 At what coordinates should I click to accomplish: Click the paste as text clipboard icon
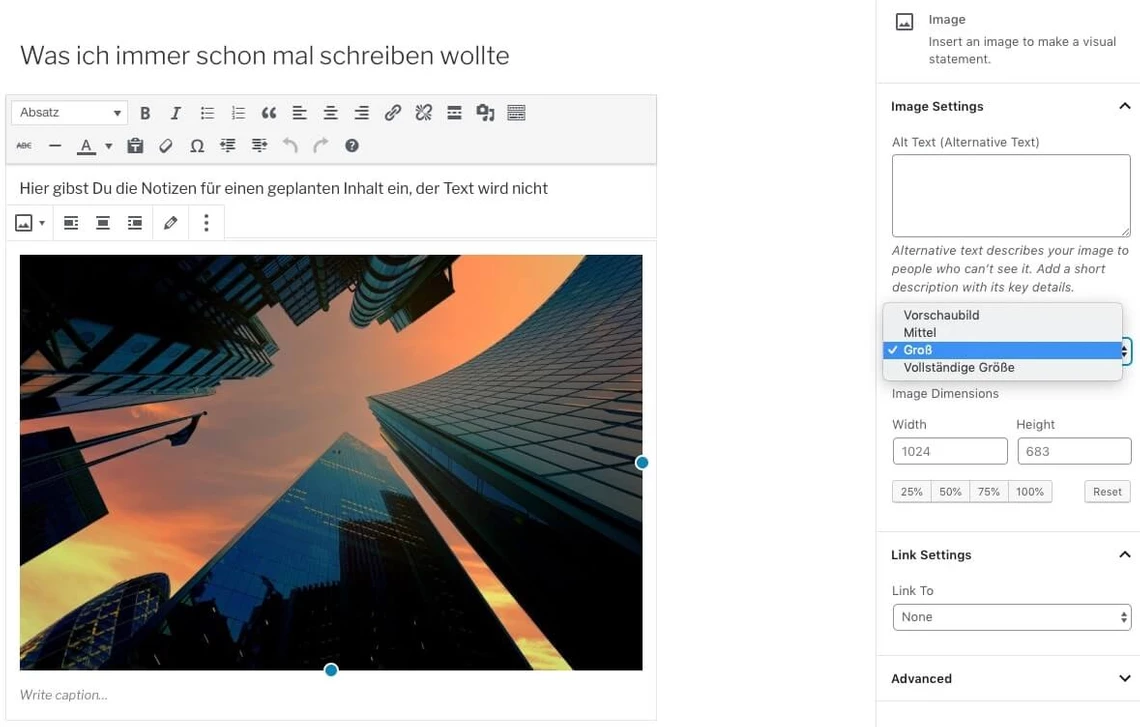pyautogui.click(x=135, y=146)
